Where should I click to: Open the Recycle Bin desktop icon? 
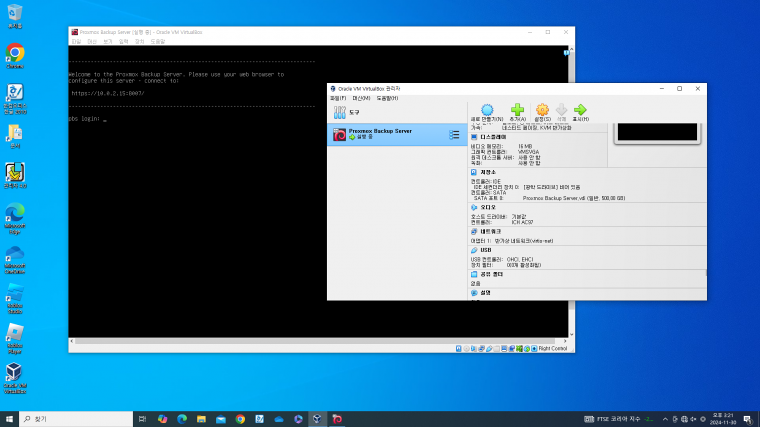coord(15,16)
